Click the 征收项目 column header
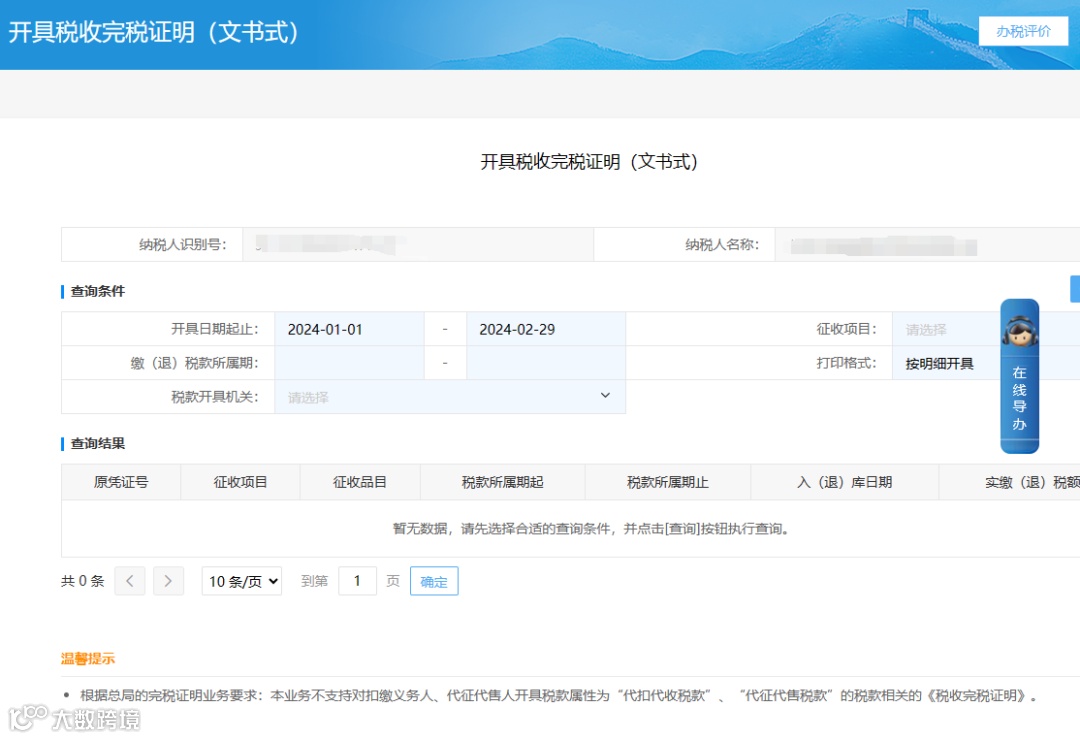 [240, 482]
